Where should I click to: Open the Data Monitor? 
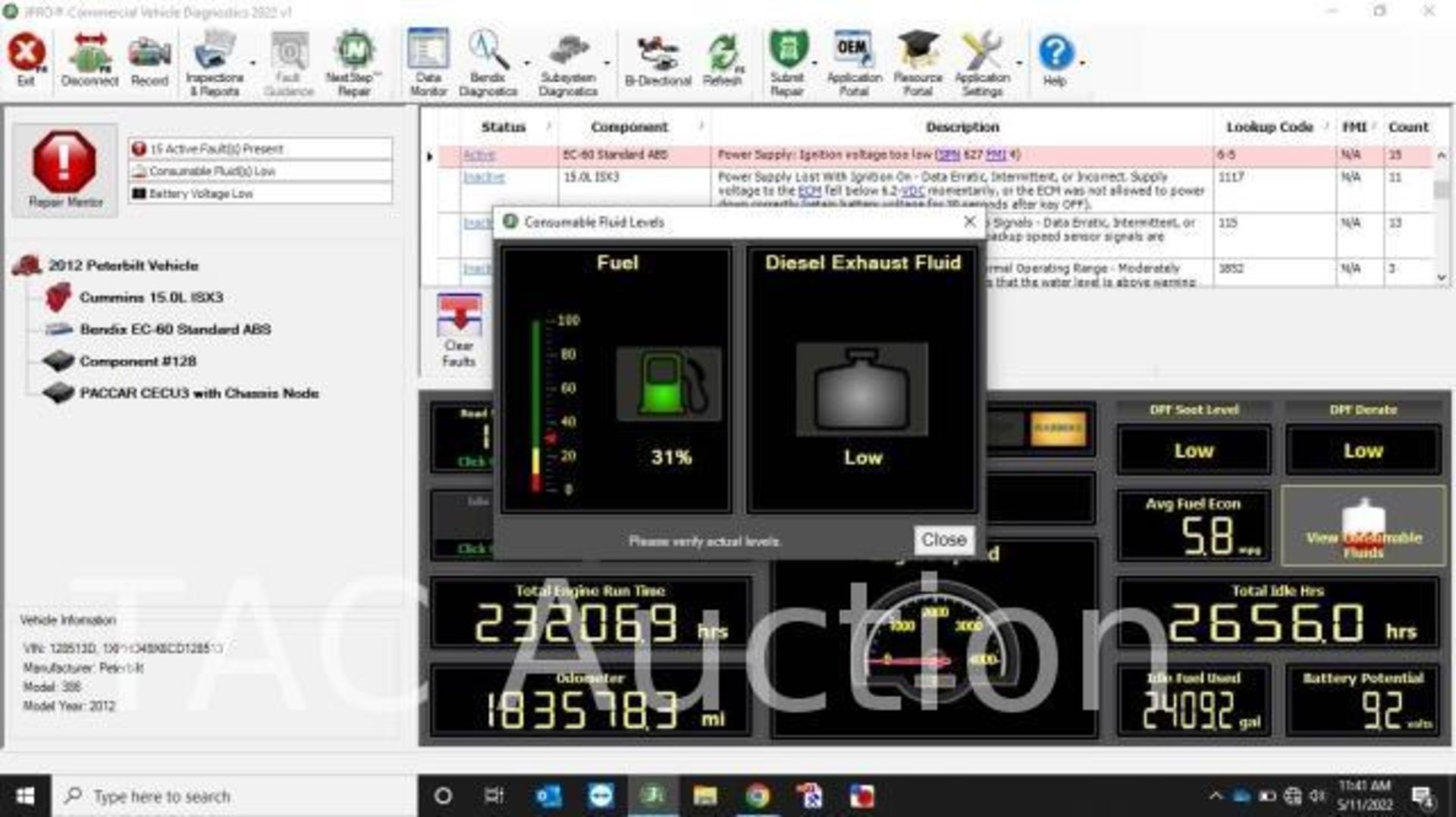pos(428,64)
